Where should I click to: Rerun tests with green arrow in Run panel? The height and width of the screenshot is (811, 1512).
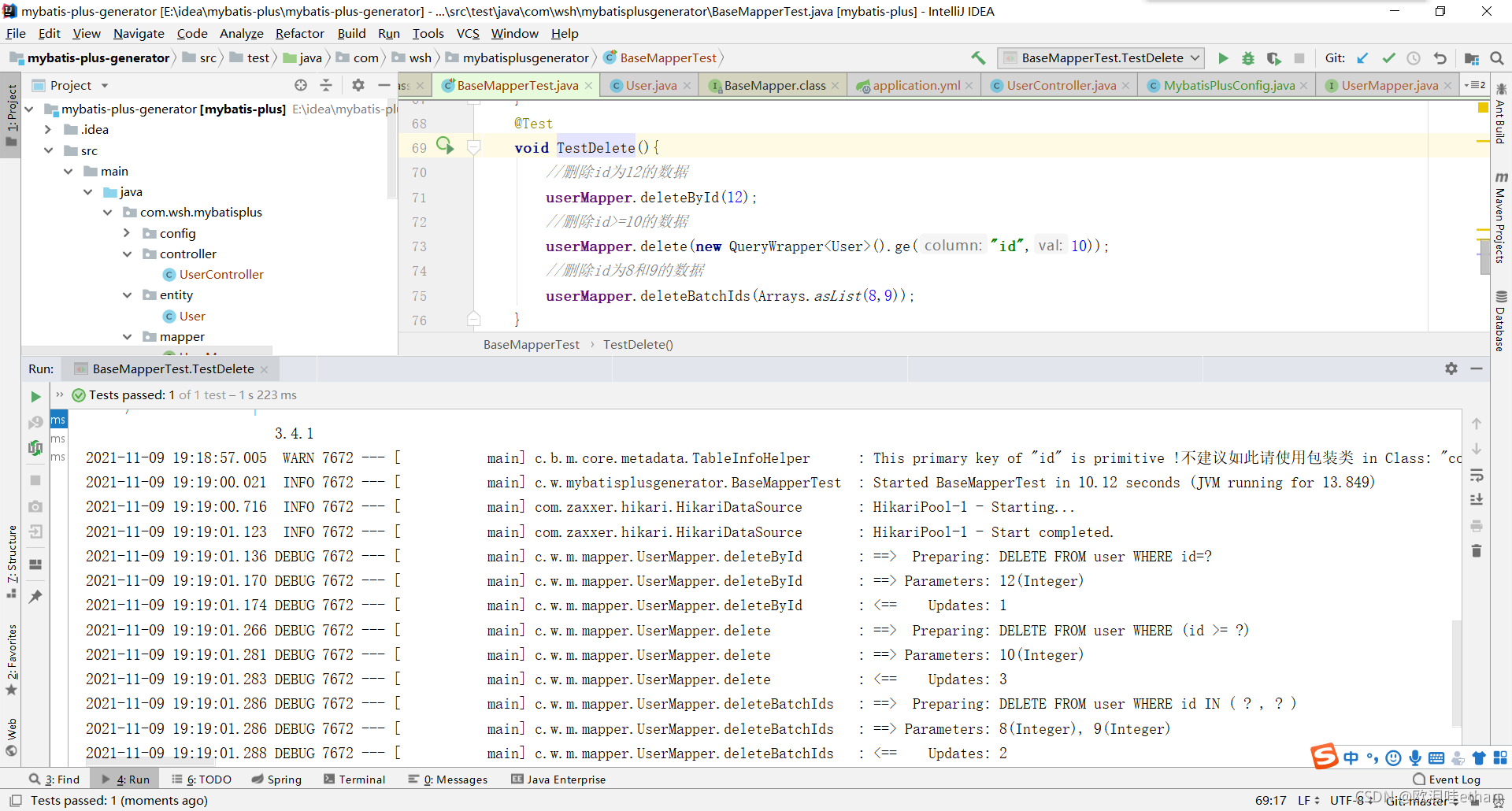click(x=35, y=396)
